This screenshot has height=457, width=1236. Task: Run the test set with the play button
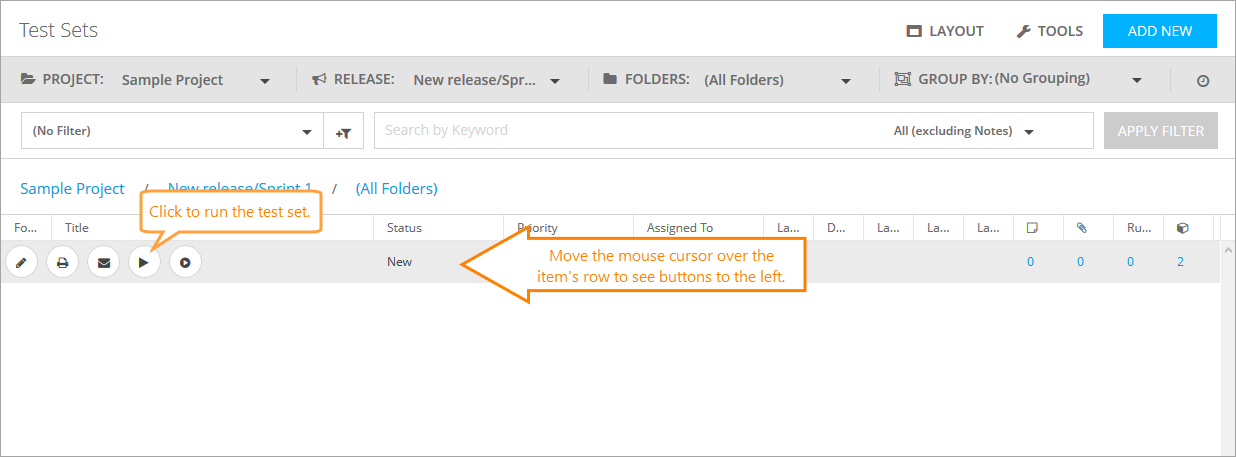[144, 263]
